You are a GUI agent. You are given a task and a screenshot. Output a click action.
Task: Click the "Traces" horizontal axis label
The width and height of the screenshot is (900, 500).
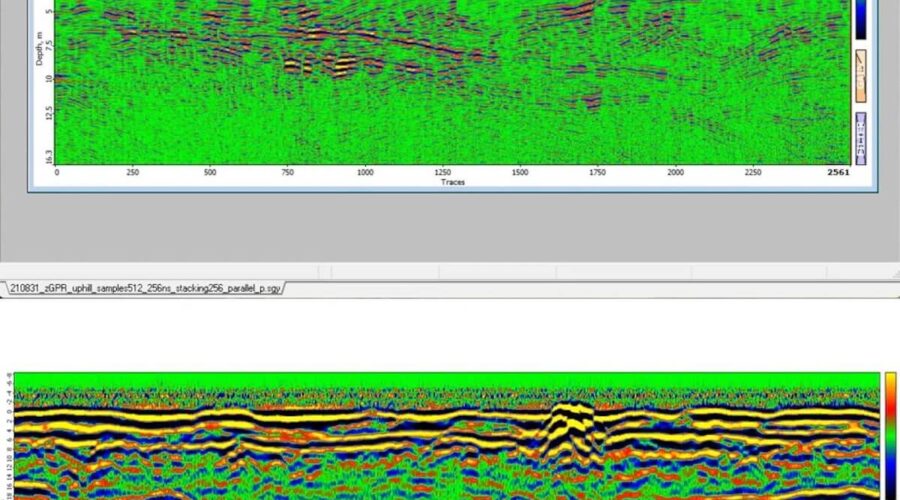point(453,182)
